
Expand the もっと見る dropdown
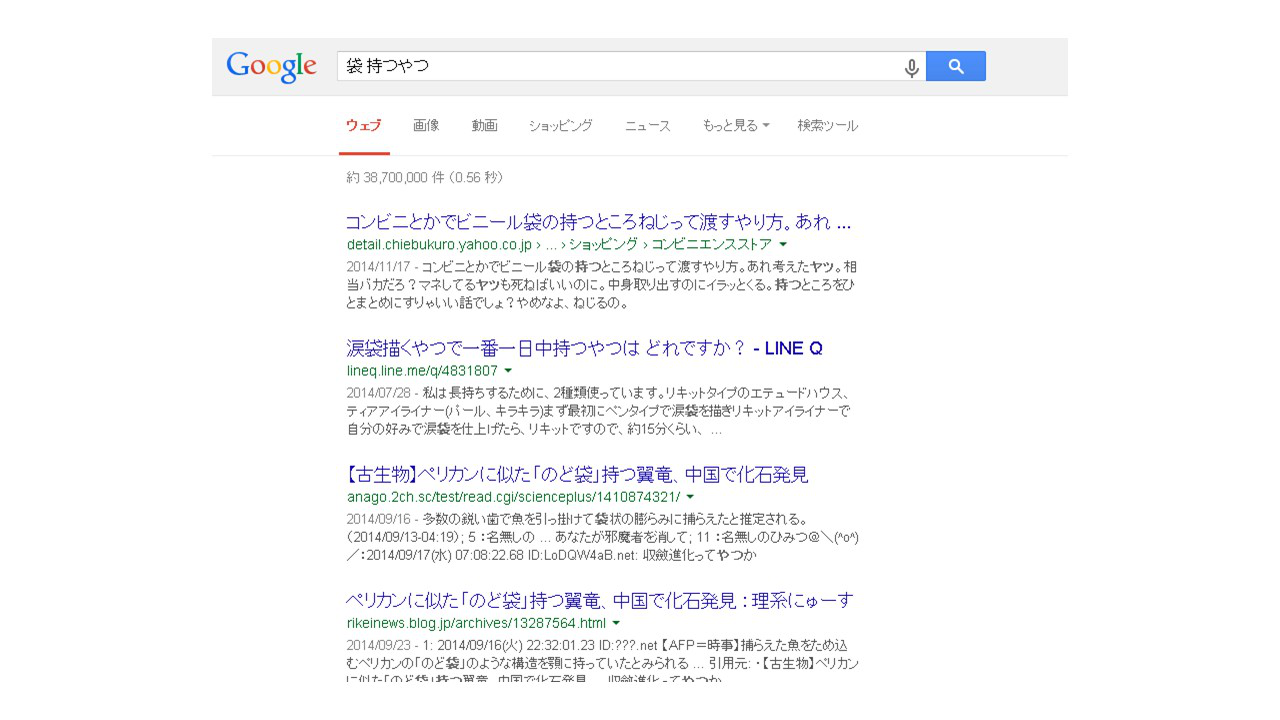click(x=736, y=126)
